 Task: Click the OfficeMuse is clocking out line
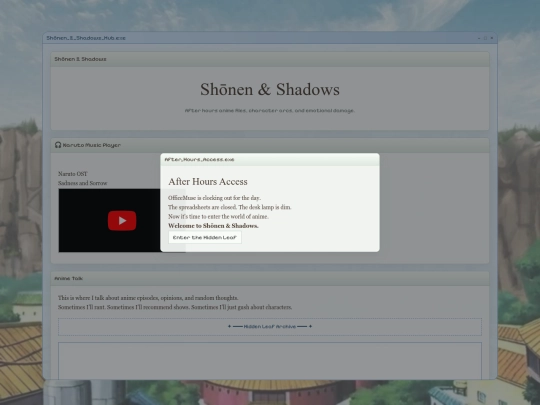click(x=214, y=198)
